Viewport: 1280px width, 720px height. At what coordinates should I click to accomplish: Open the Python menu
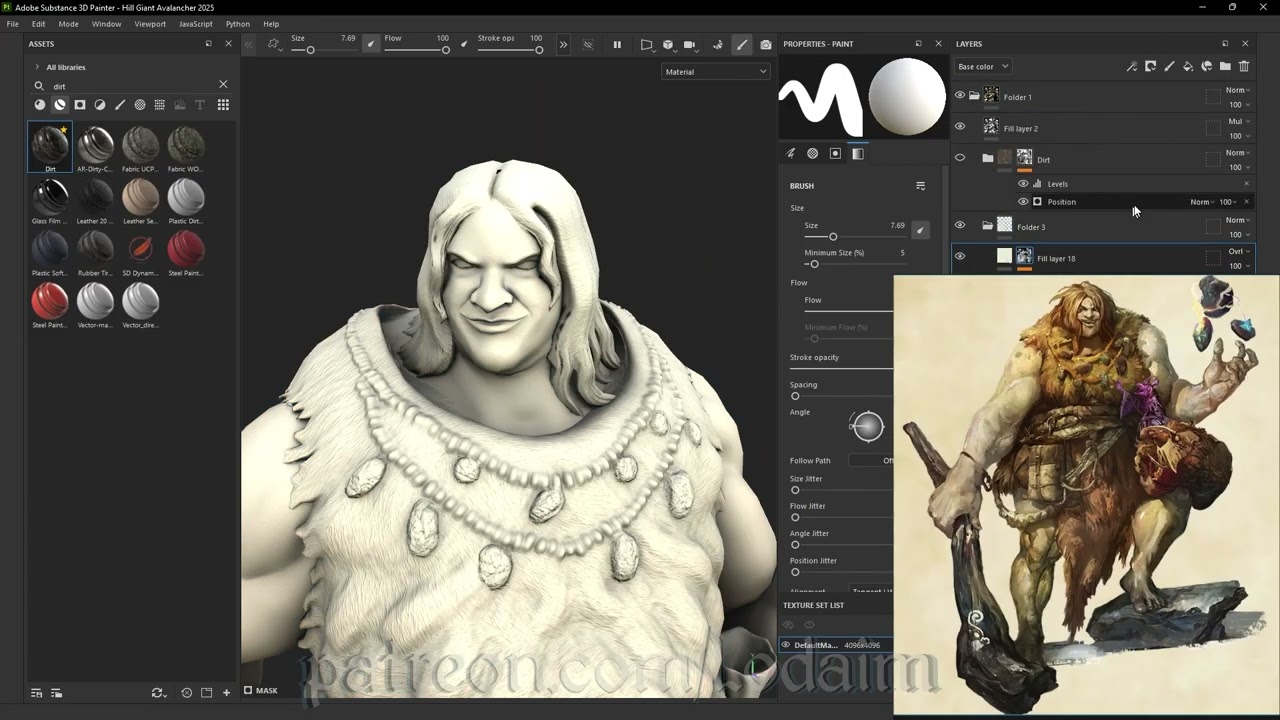[238, 24]
